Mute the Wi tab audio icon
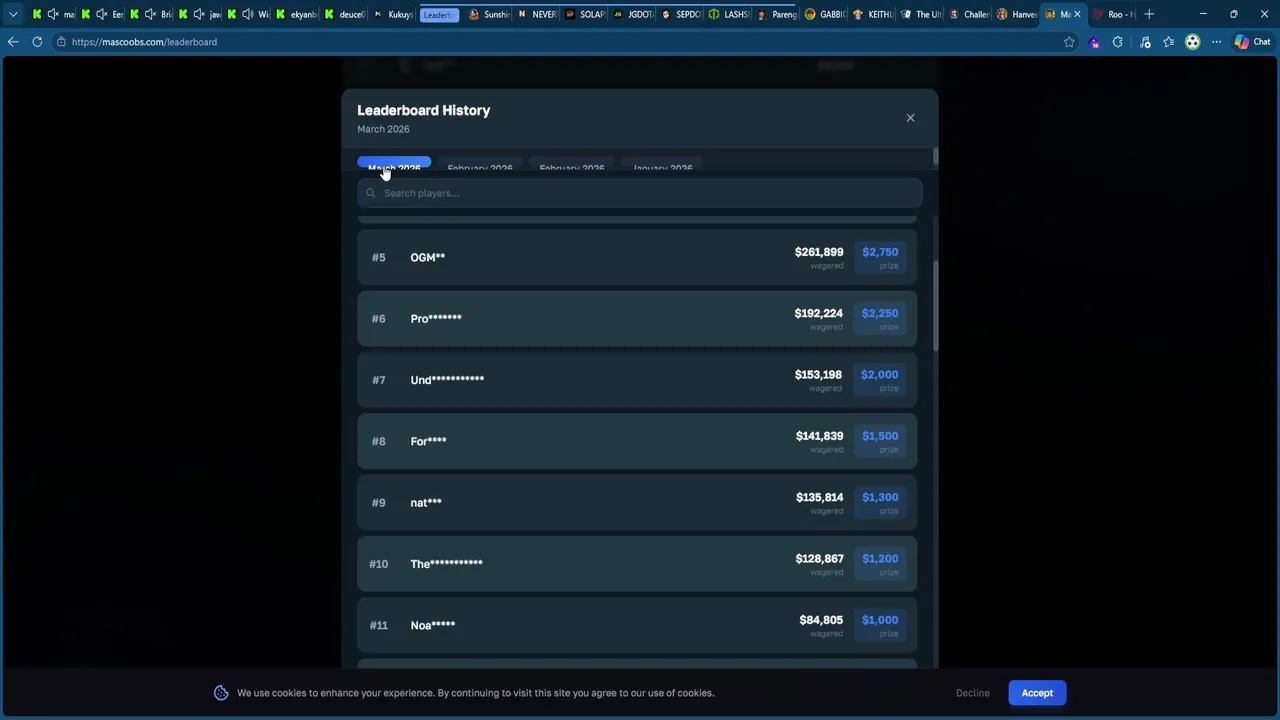The height and width of the screenshot is (720, 1280). (247, 14)
